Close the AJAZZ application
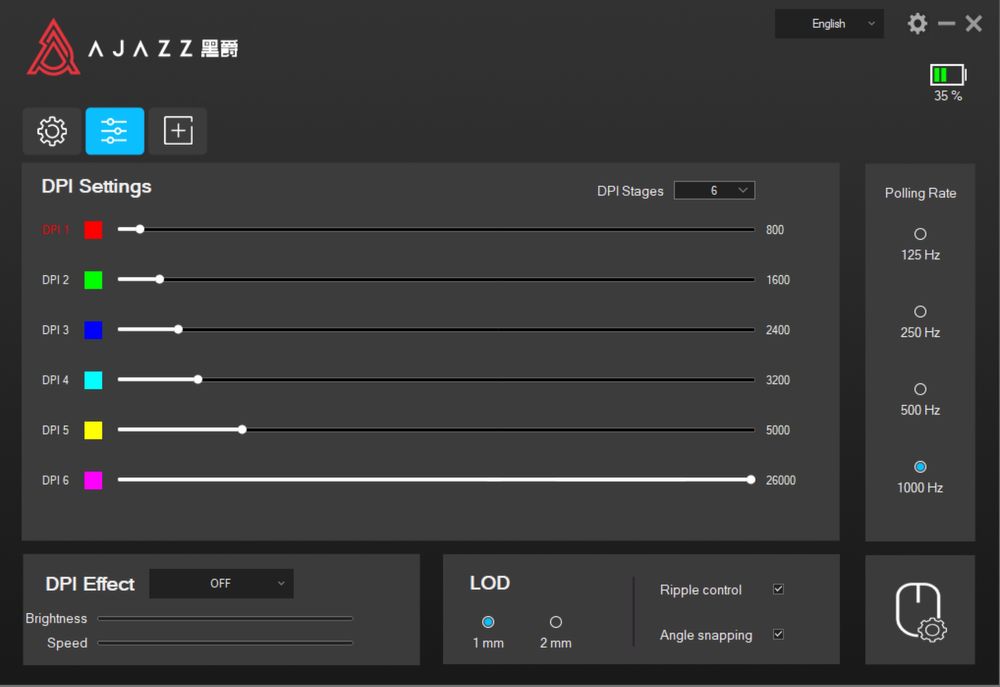1000x687 pixels. [x=974, y=24]
